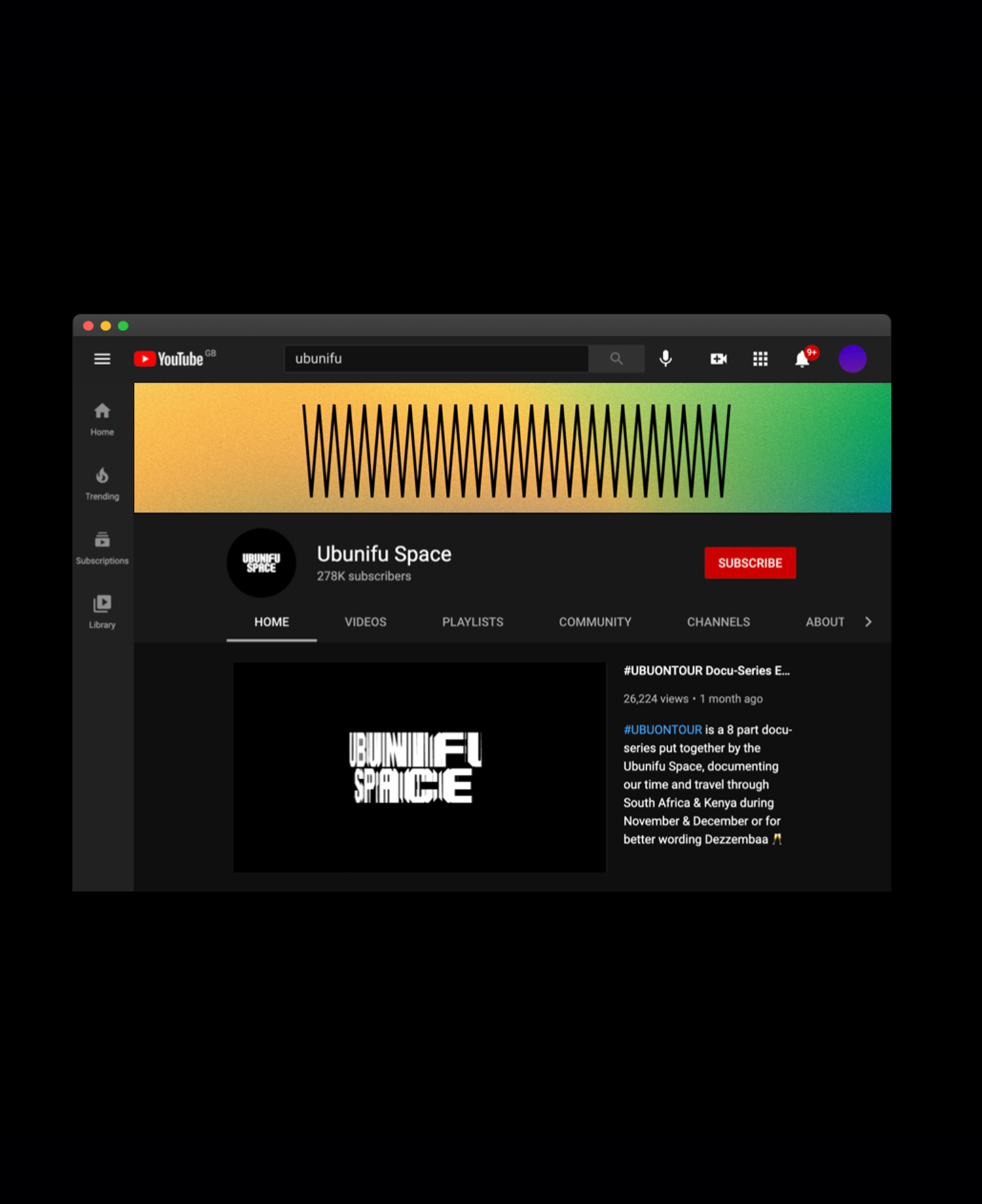Click the red SUBSCRIBE button
The width and height of the screenshot is (982, 1204).
[750, 563]
